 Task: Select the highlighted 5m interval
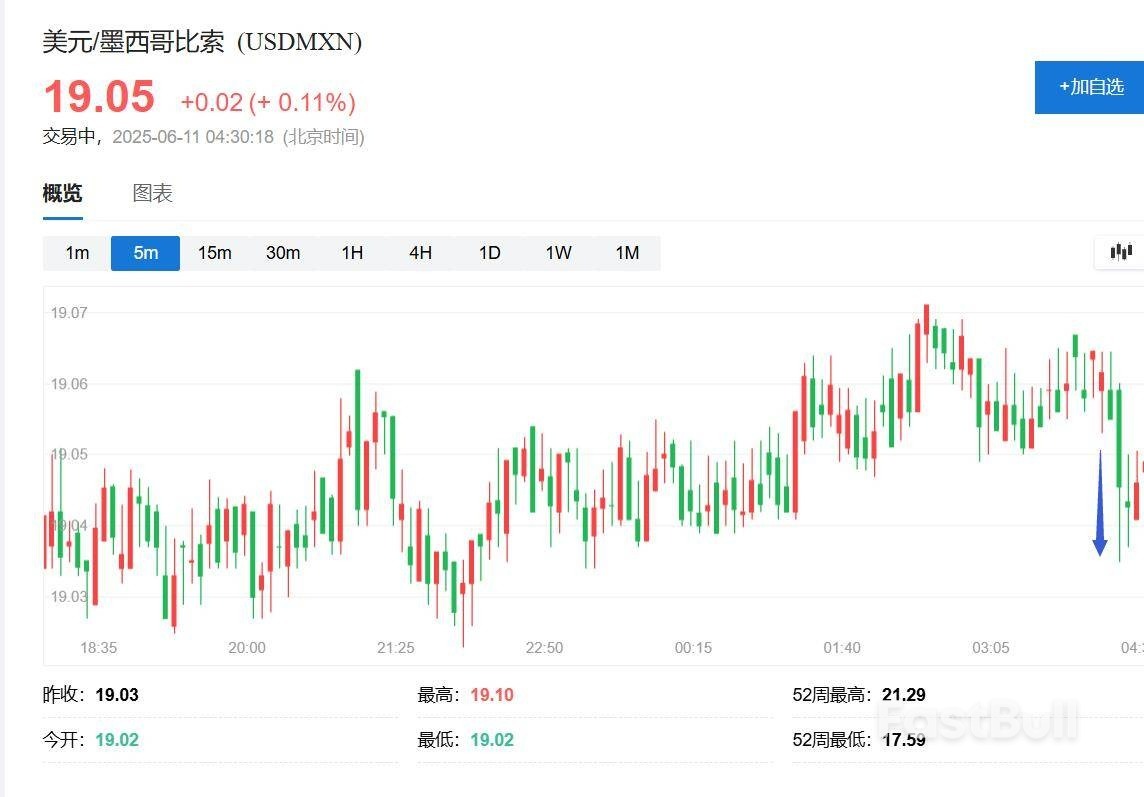tap(146, 253)
